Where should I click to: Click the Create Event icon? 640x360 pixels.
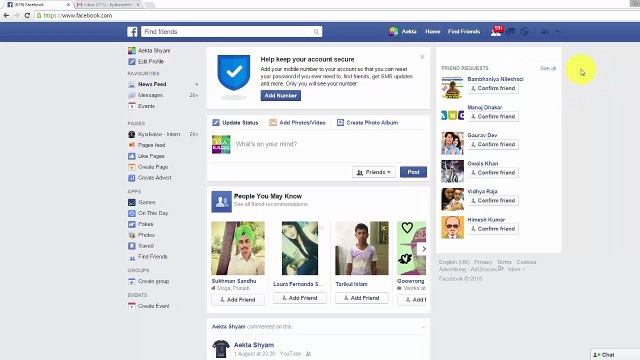point(131,306)
